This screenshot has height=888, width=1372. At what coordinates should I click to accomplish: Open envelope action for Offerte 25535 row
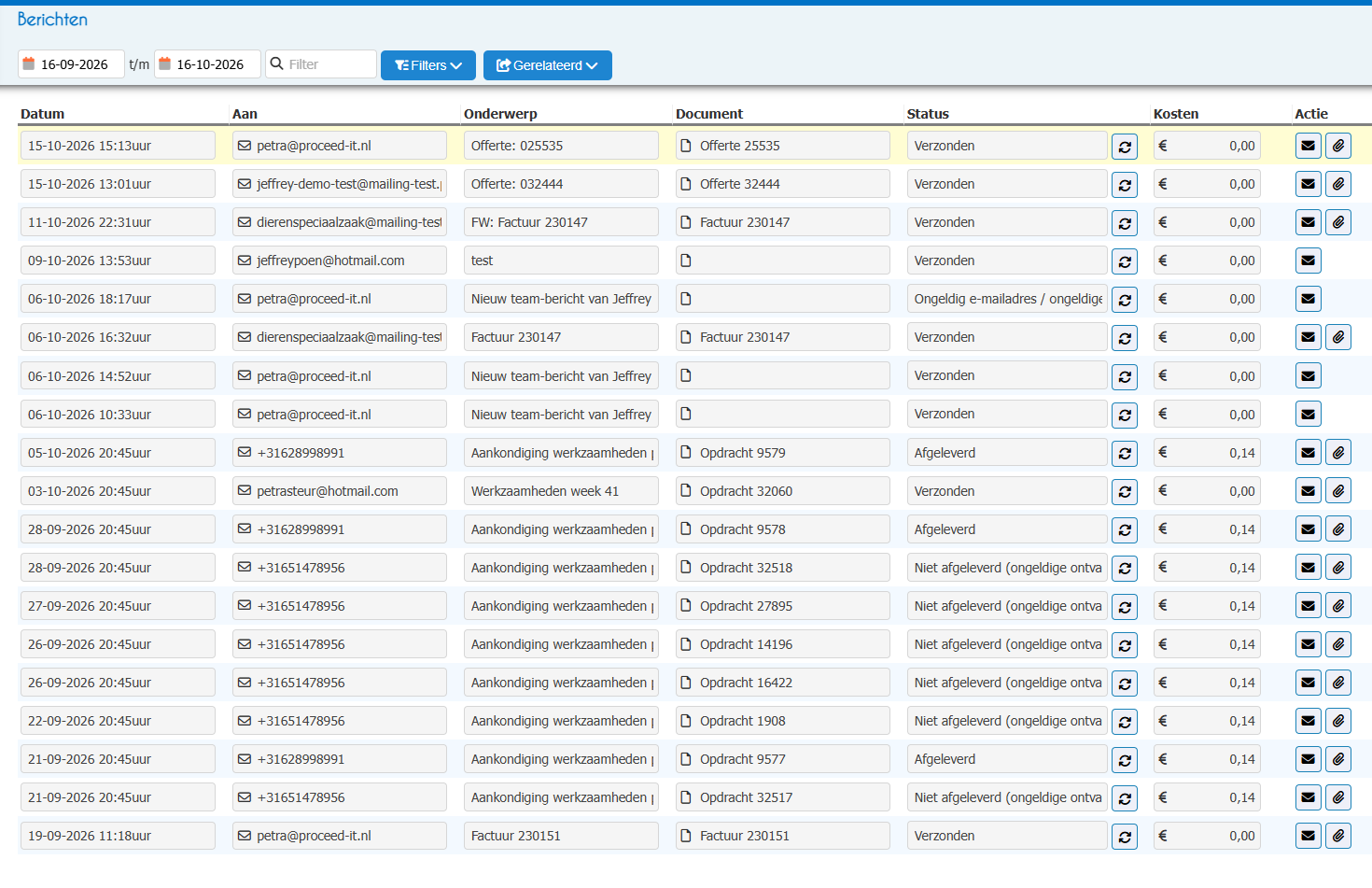(1309, 146)
